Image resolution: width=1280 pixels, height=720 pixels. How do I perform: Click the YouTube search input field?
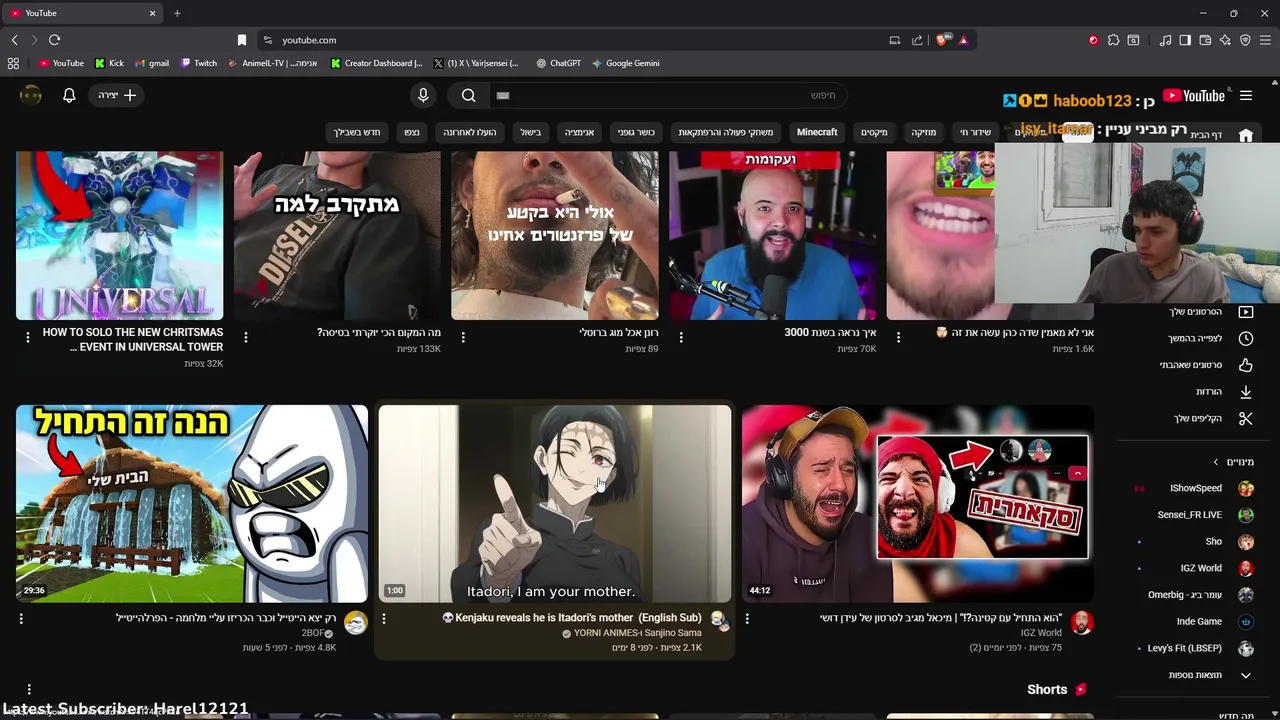(667, 95)
